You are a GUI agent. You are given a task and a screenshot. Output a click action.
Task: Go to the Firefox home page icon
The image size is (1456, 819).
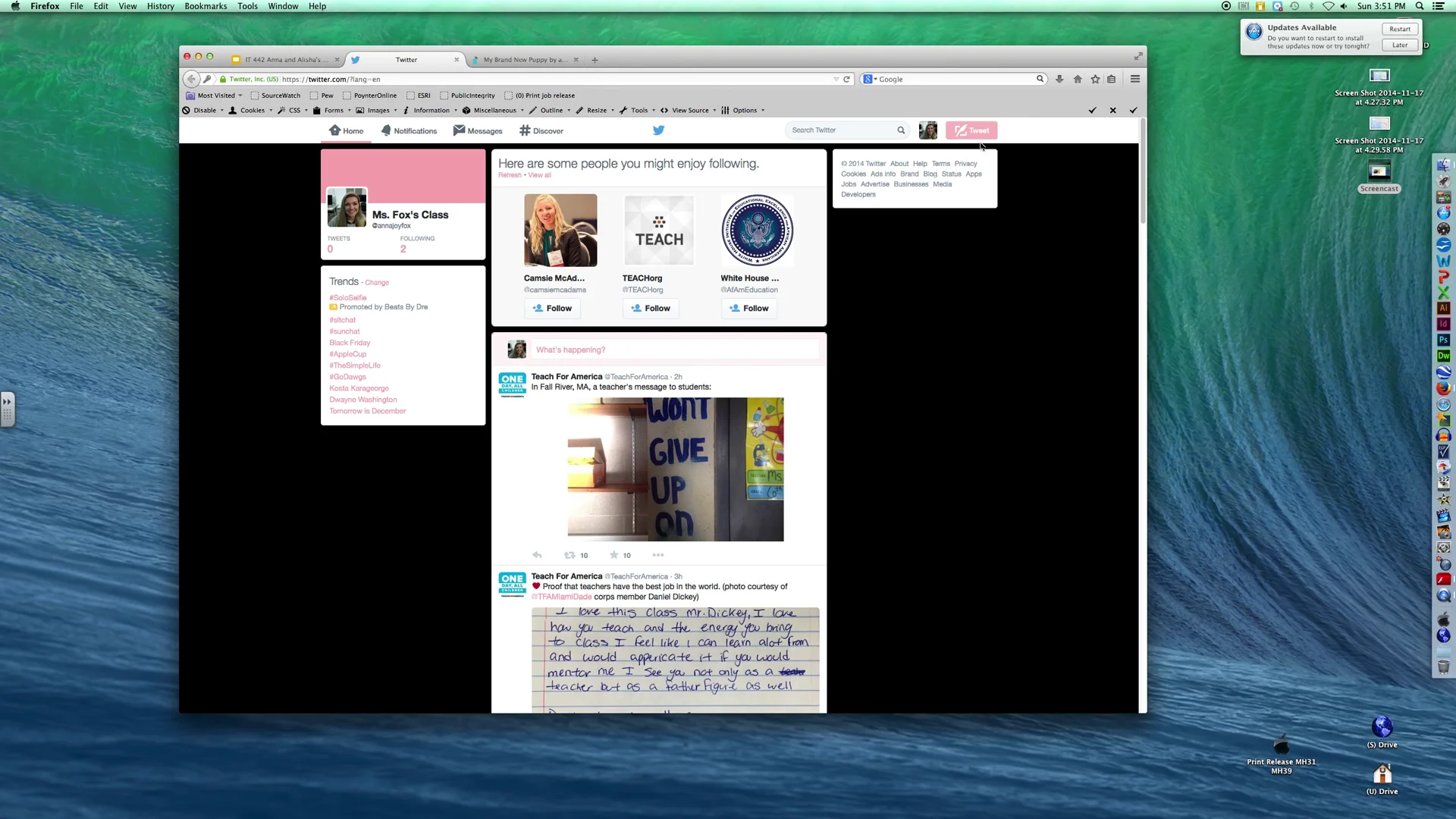point(1078,79)
